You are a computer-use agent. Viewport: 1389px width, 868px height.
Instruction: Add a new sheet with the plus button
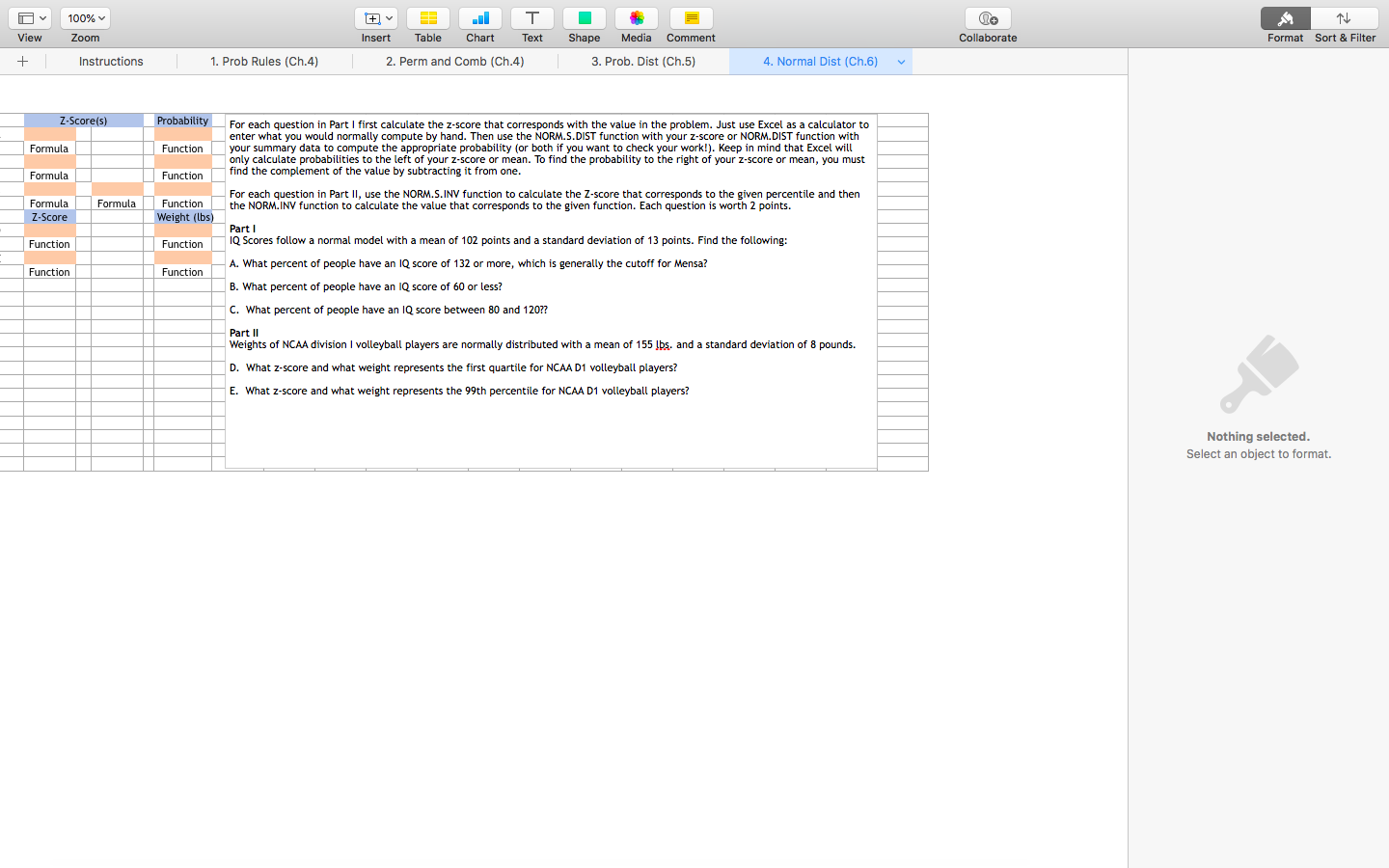click(22, 61)
